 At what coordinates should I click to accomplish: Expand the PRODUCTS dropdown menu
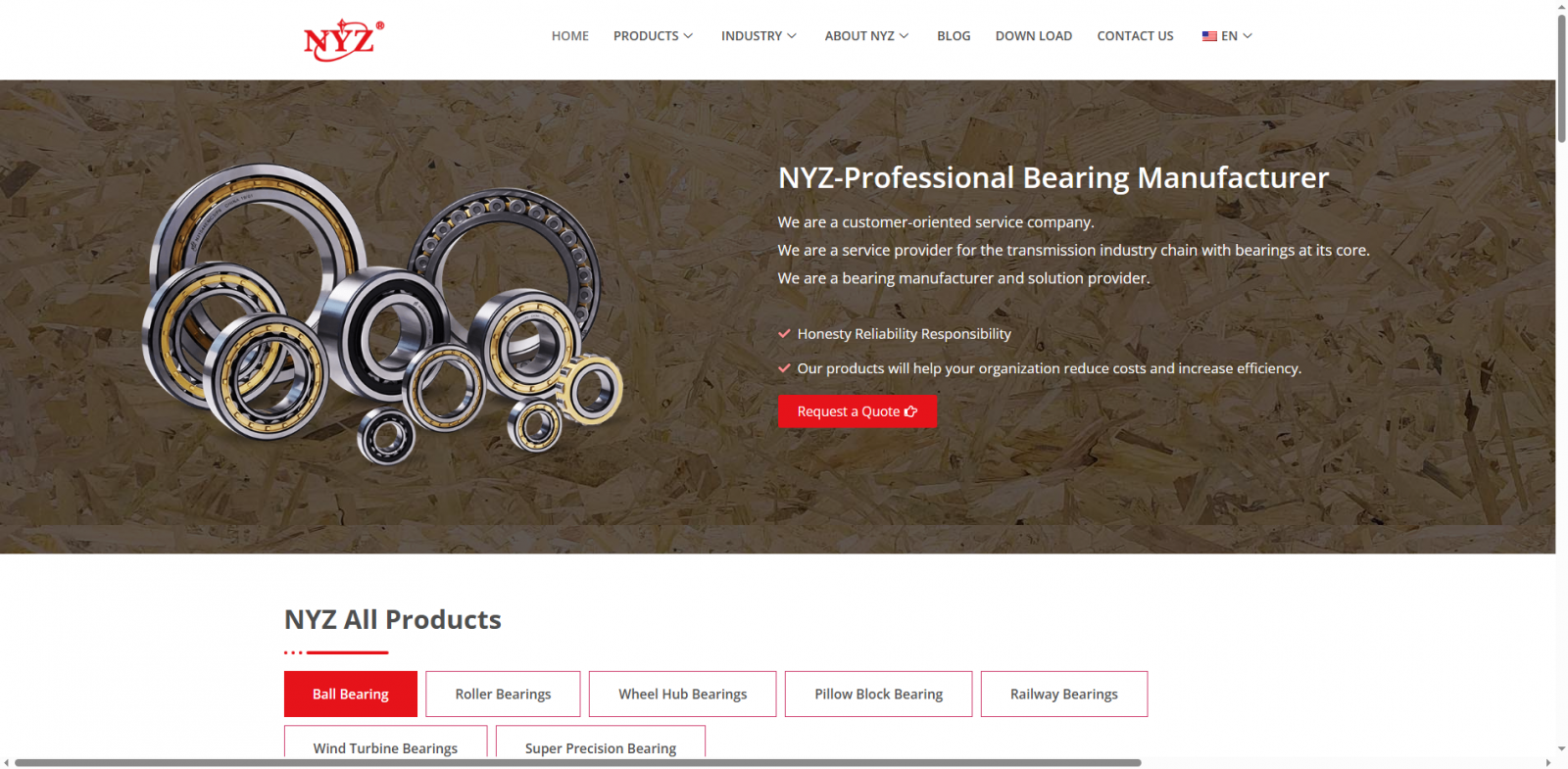654,36
